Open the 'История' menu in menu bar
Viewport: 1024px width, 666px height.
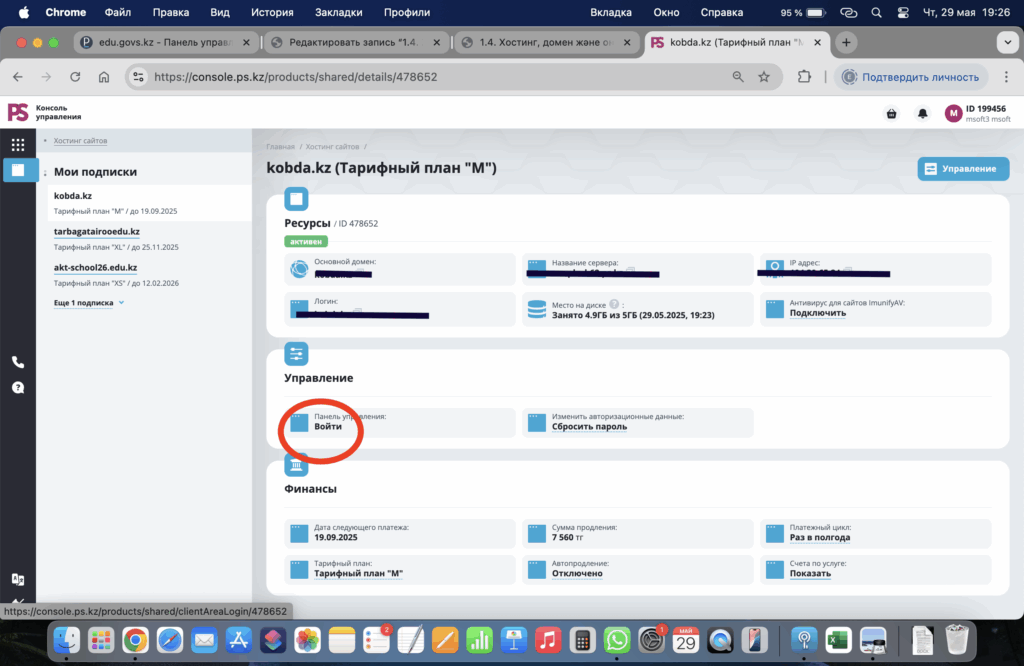click(x=272, y=13)
